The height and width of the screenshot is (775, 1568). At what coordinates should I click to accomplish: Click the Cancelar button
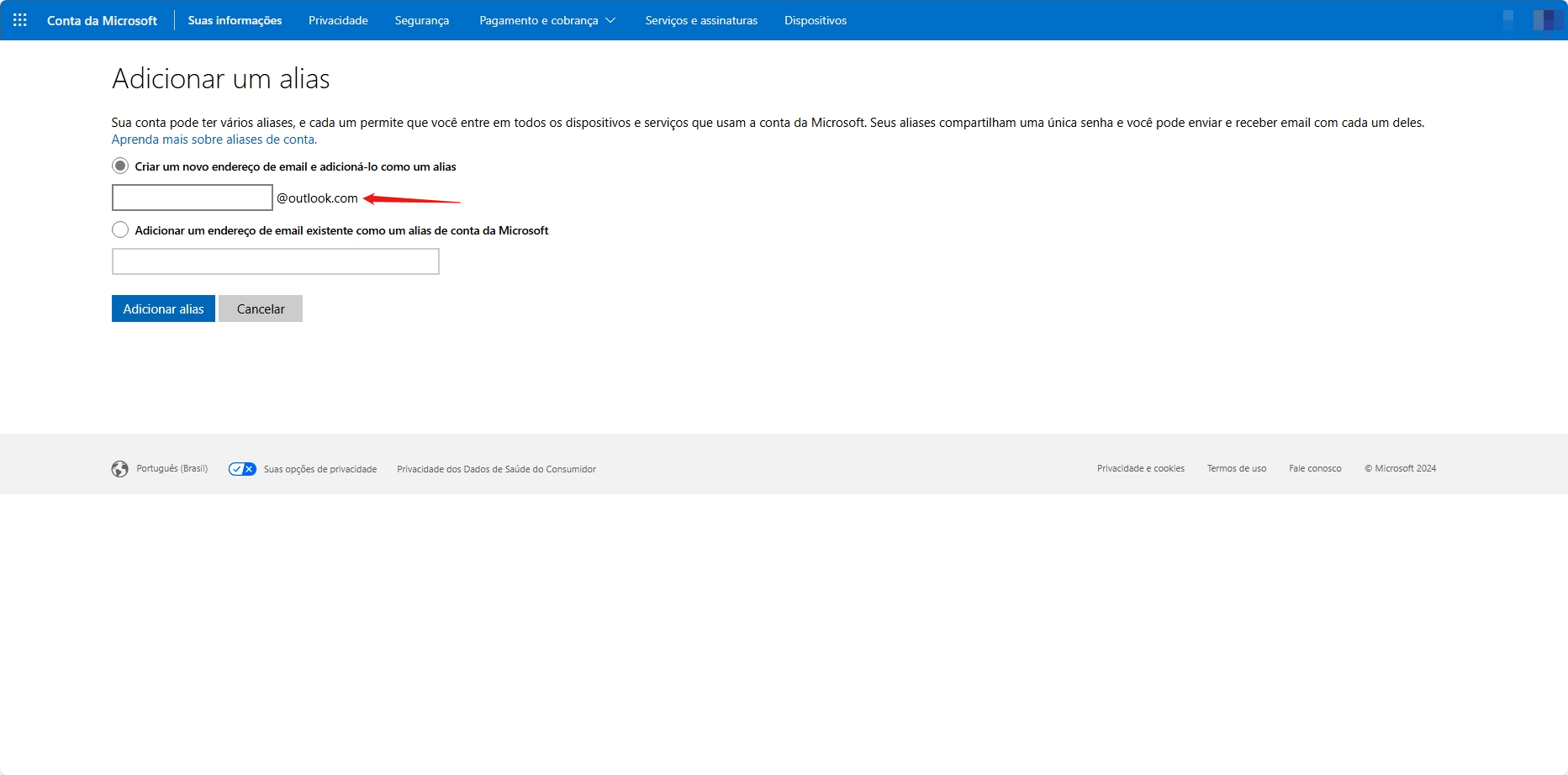(261, 308)
